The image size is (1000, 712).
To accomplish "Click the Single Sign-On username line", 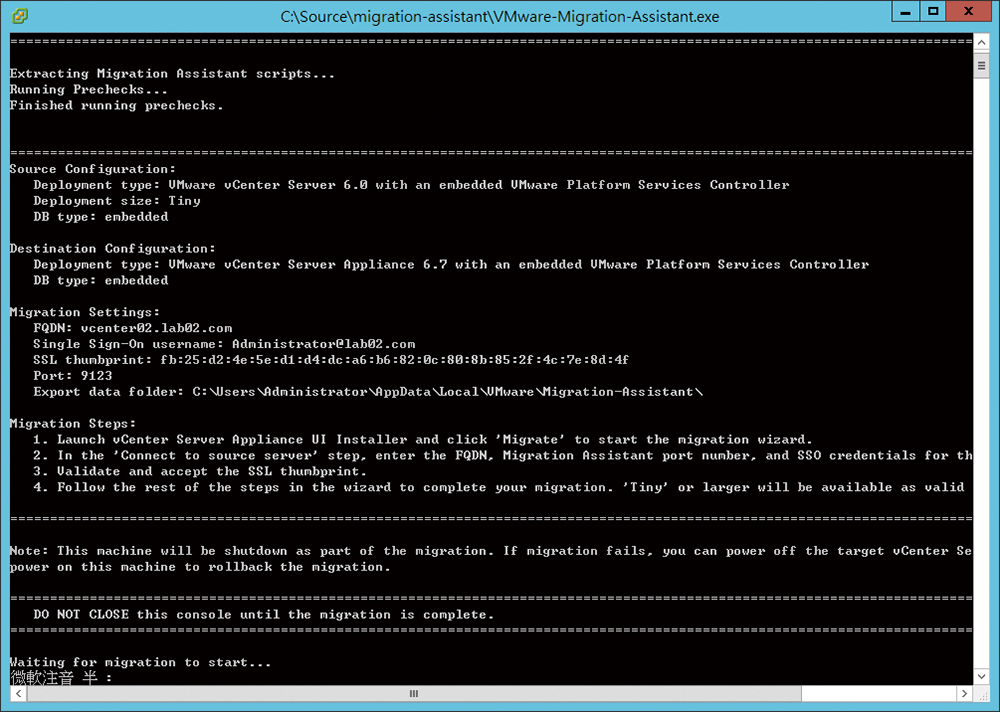I will (224, 344).
